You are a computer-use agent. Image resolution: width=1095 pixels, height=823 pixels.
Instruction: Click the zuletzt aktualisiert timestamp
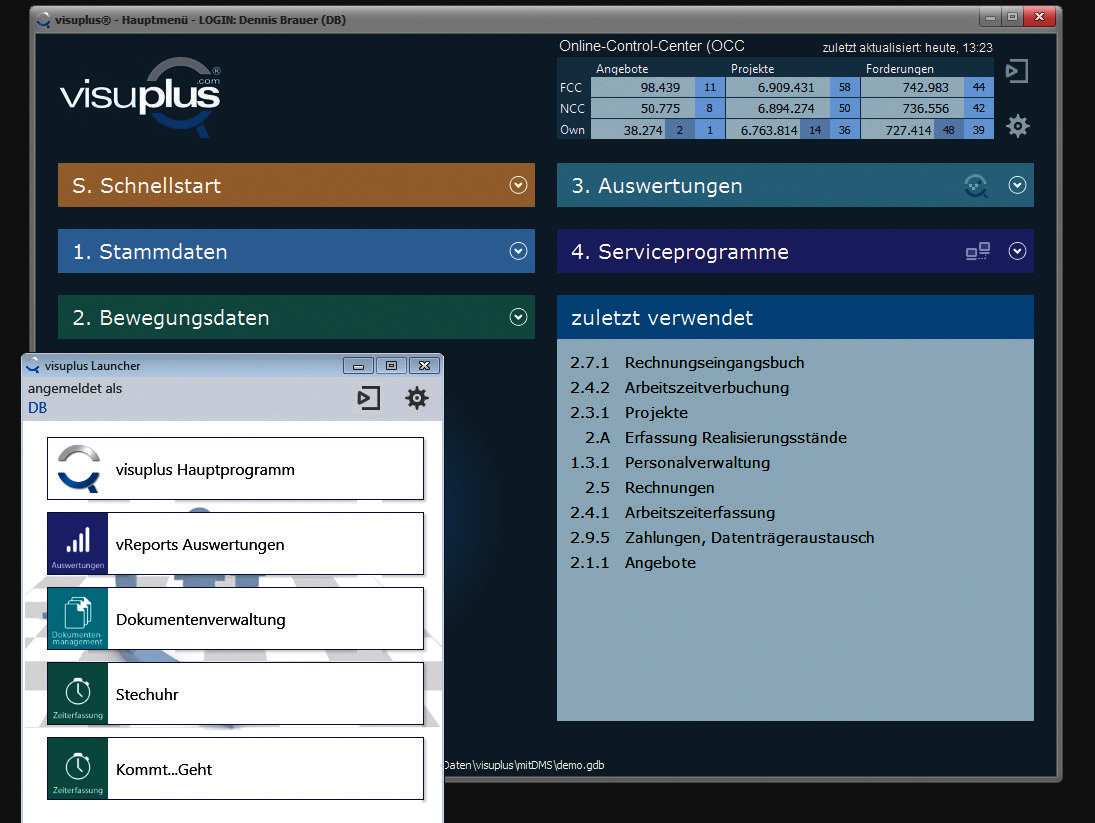(907, 47)
